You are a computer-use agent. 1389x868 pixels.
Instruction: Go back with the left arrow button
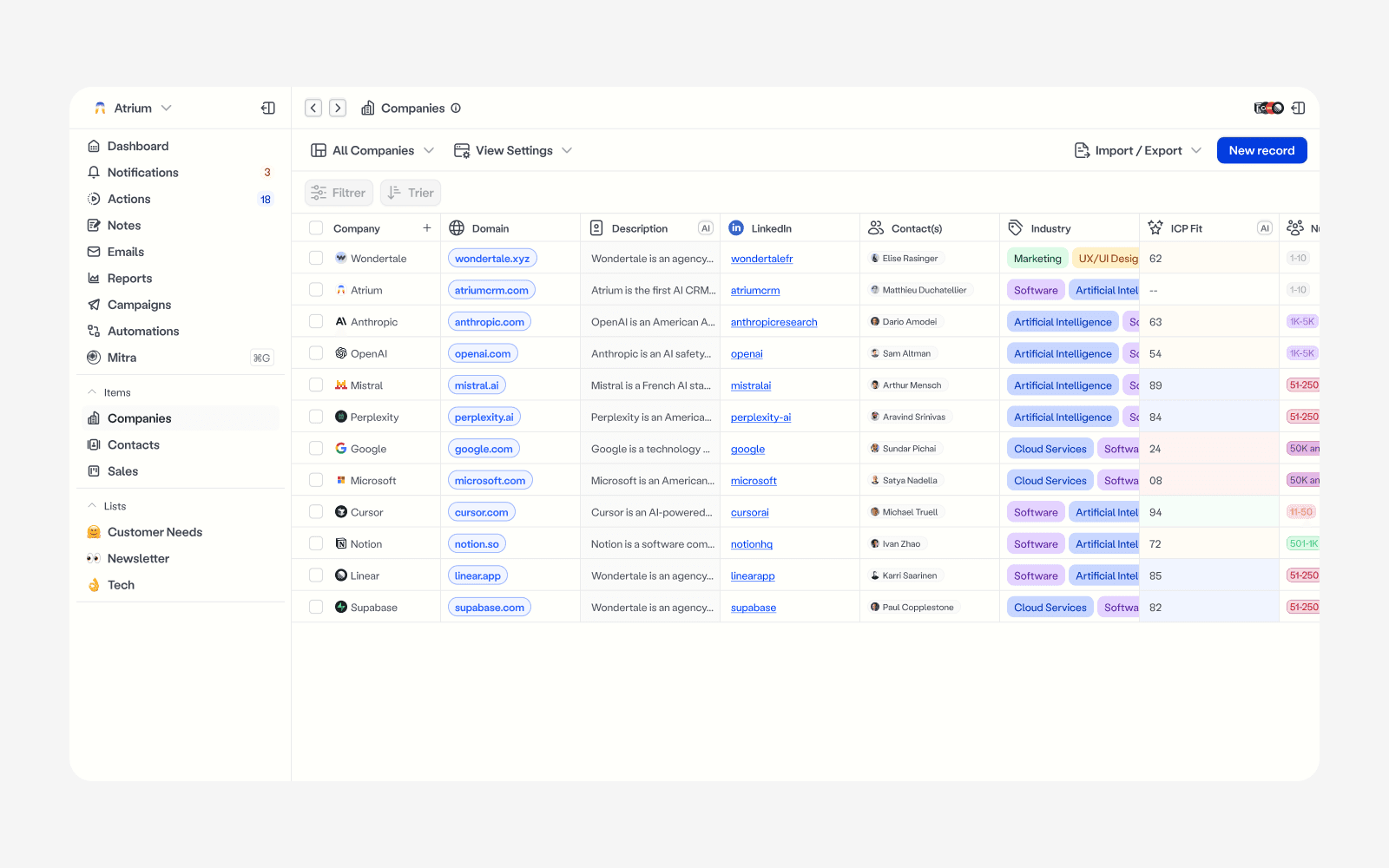(x=313, y=108)
